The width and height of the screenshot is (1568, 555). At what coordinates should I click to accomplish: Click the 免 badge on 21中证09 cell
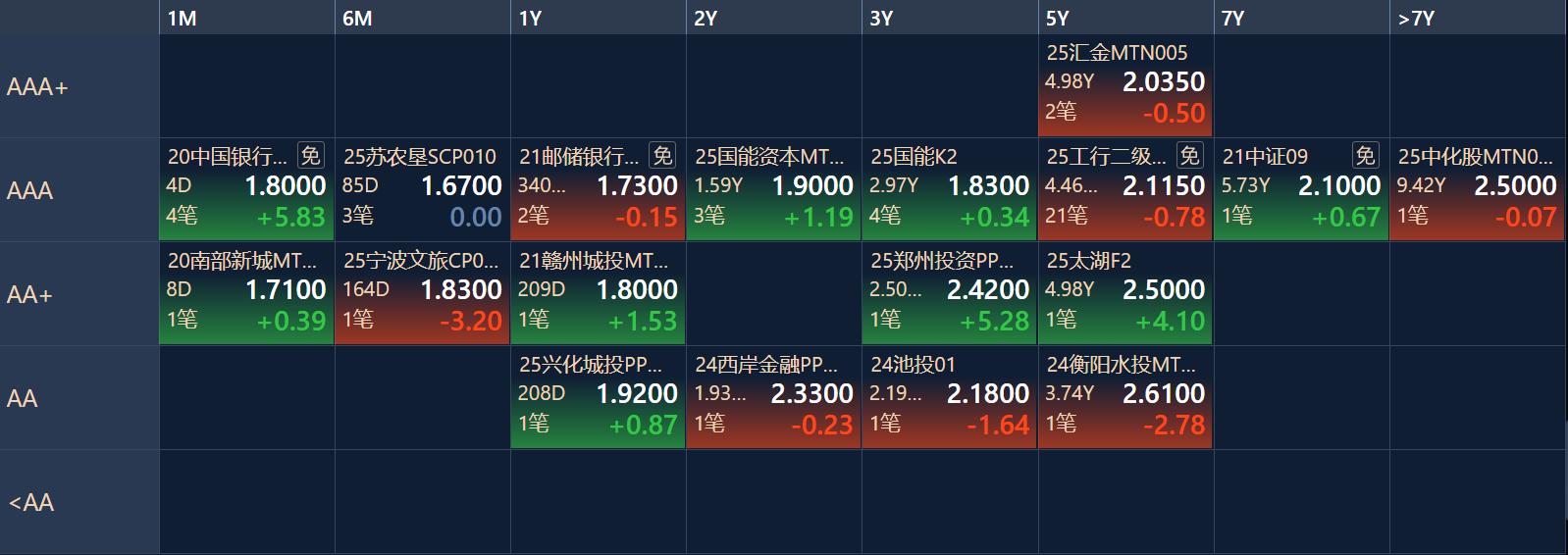(1365, 156)
